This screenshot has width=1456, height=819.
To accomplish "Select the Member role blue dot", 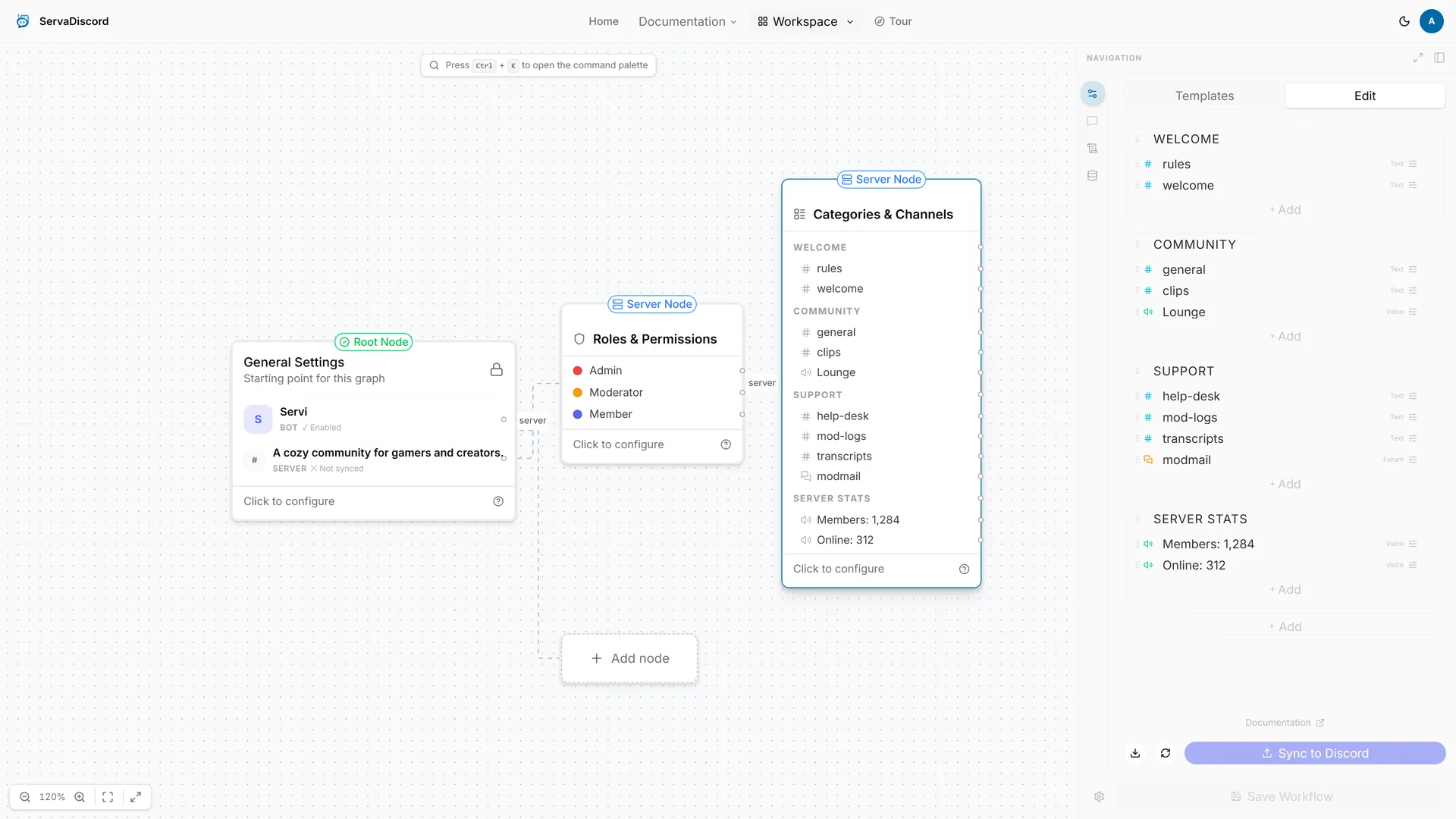I will coord(577,414).
